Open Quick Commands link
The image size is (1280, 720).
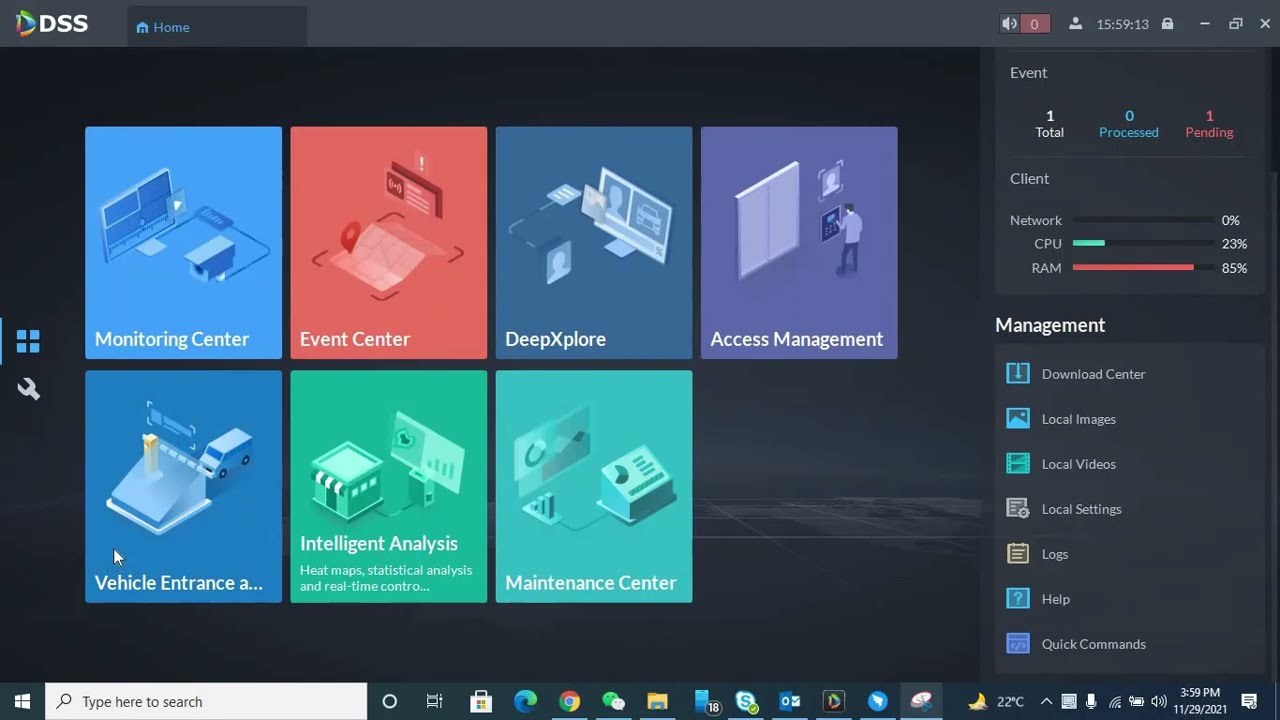(1093, 644)
